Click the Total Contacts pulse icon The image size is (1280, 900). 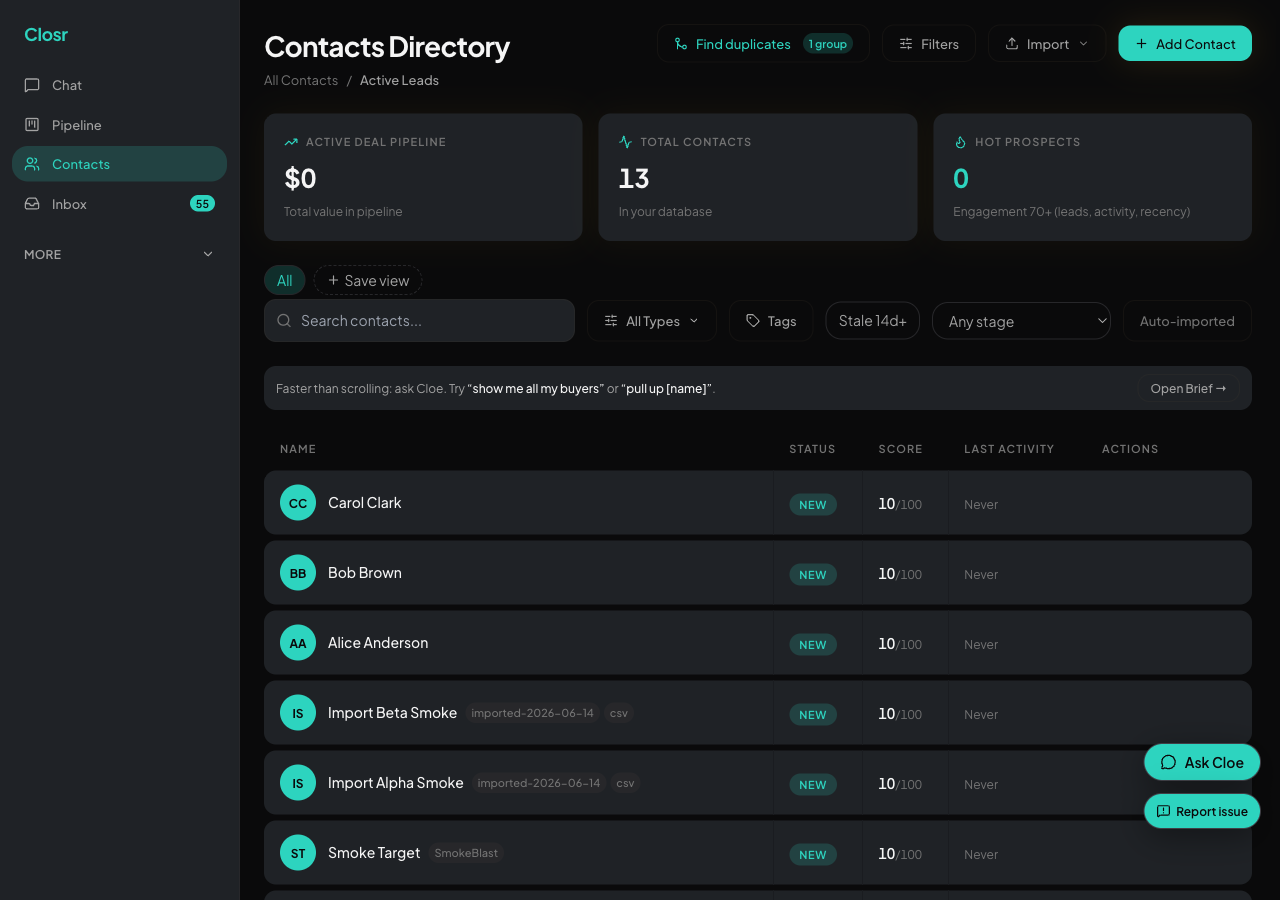[625, 142]
